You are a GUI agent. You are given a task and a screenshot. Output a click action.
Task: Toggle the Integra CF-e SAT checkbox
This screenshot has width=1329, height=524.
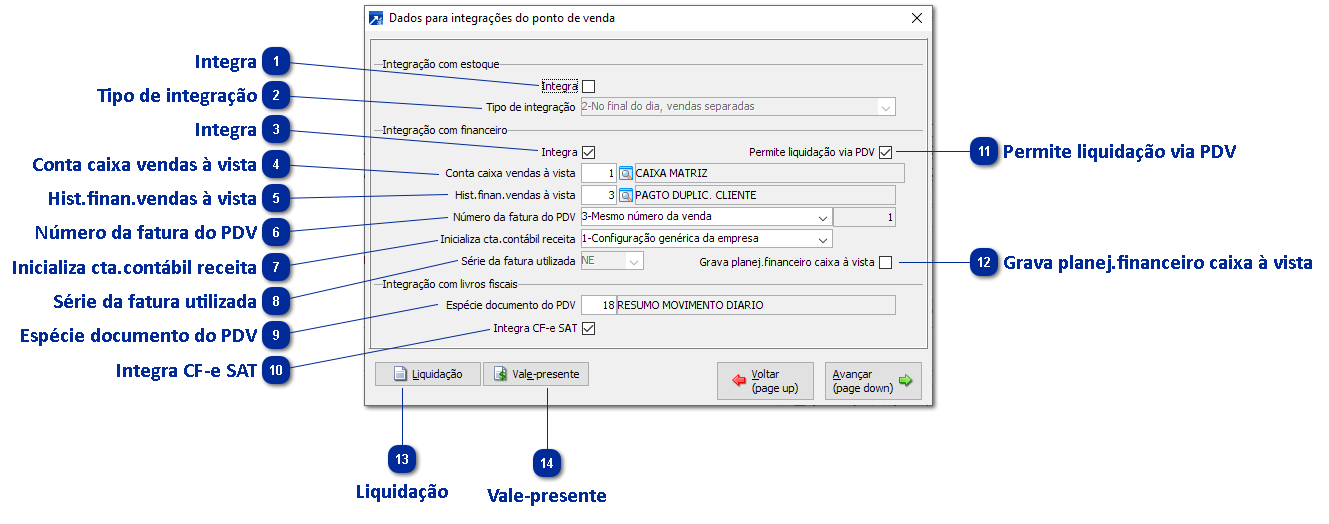[588, 328]
